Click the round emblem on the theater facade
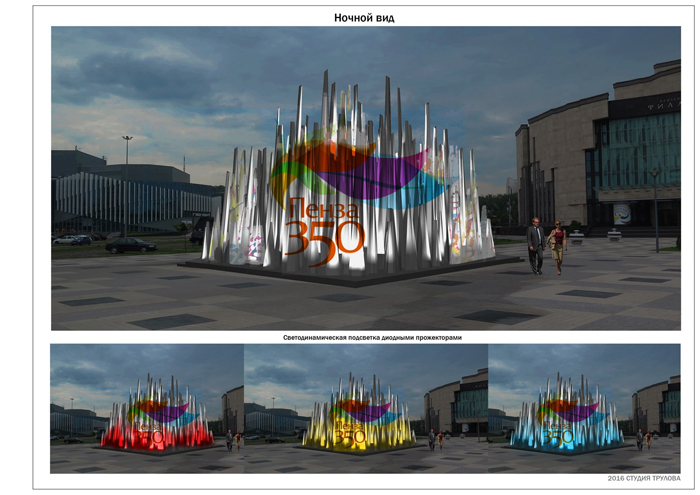Image resolution: width=700 pixels, height=495 pixels. click(621, 213)
